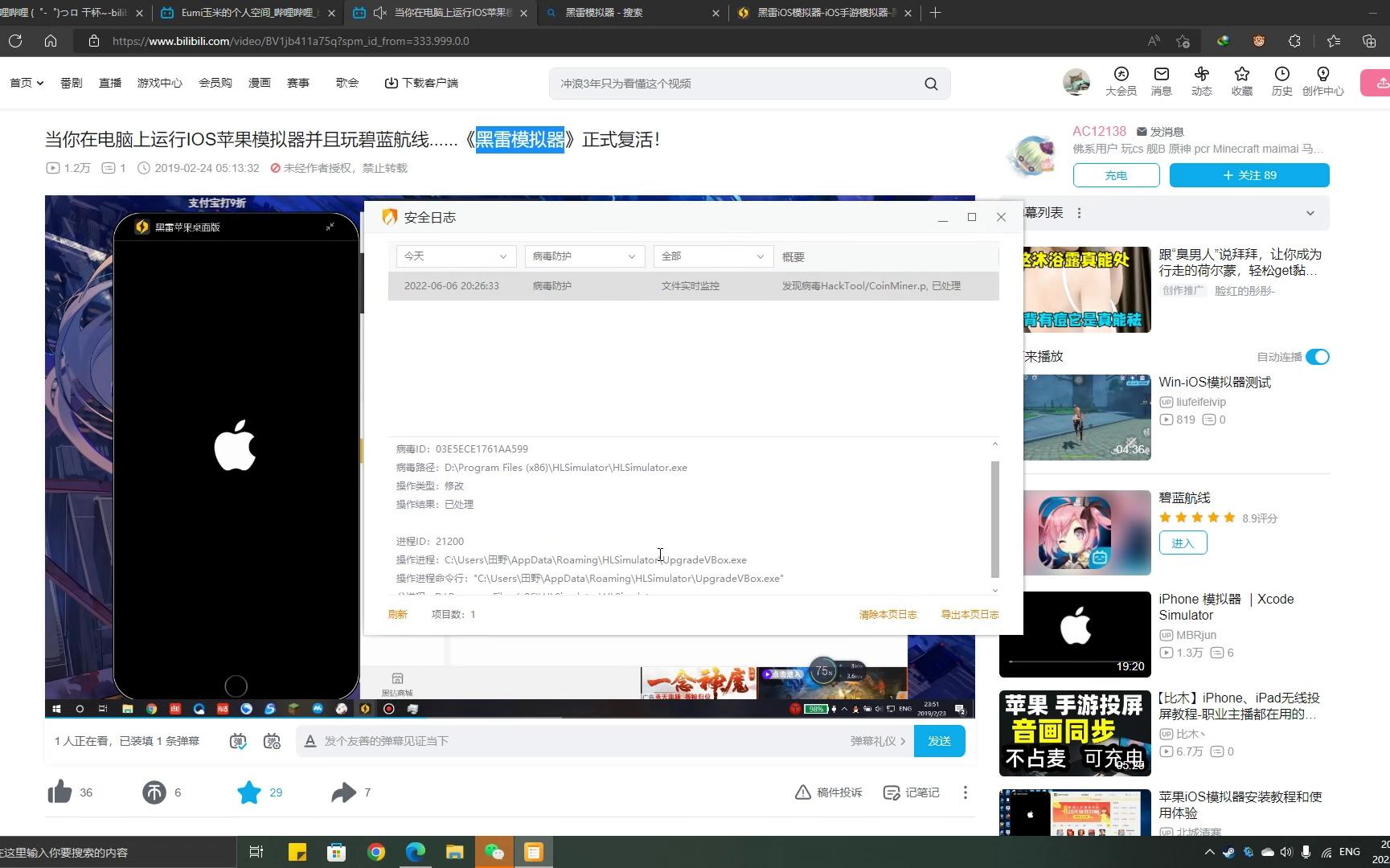Image resolution: width=1390 pixels, height=868 pixels.
Task: Click the browser extensions puzzle icon
Action: [1294, 41]
